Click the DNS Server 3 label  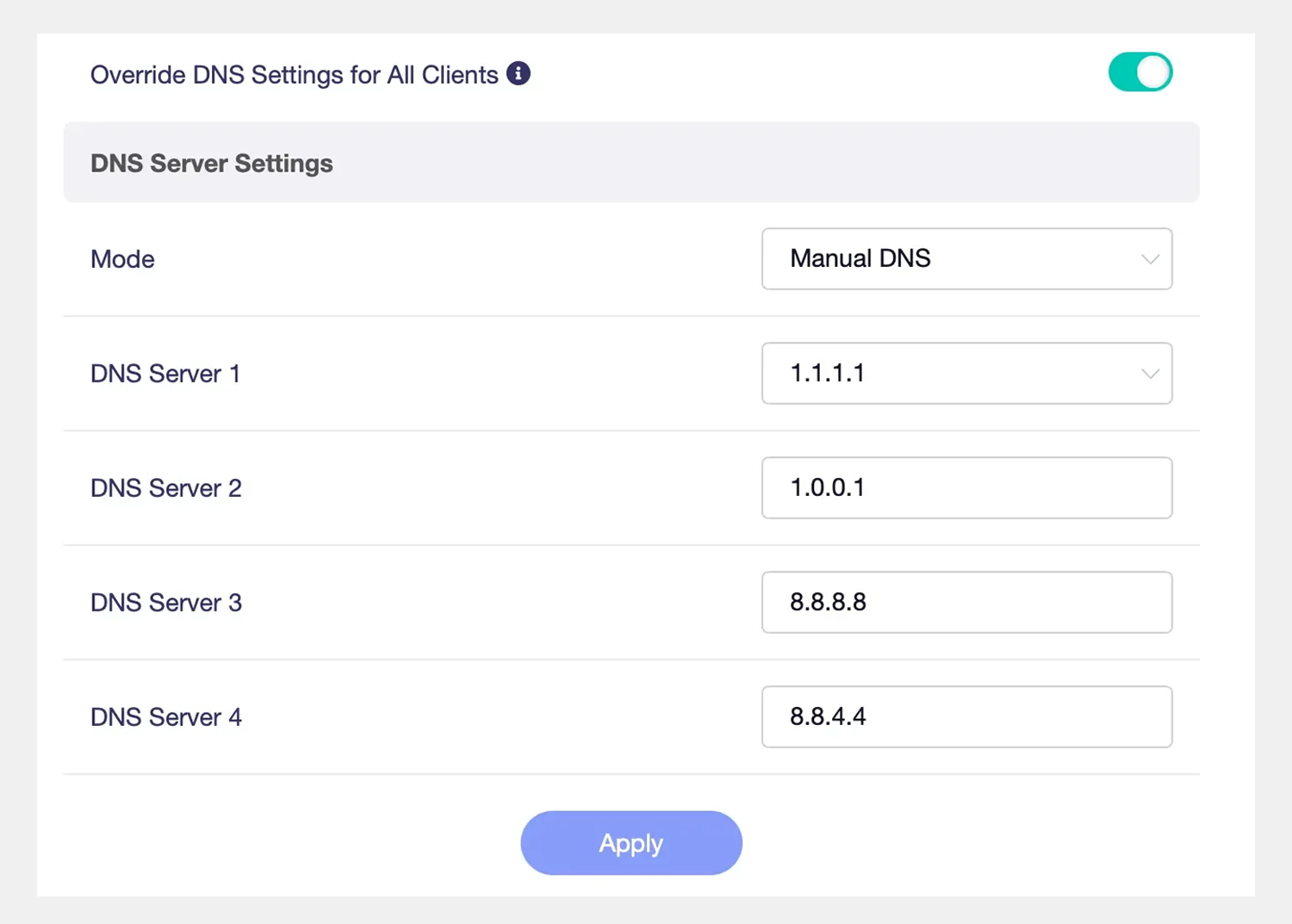pos(166,603)
